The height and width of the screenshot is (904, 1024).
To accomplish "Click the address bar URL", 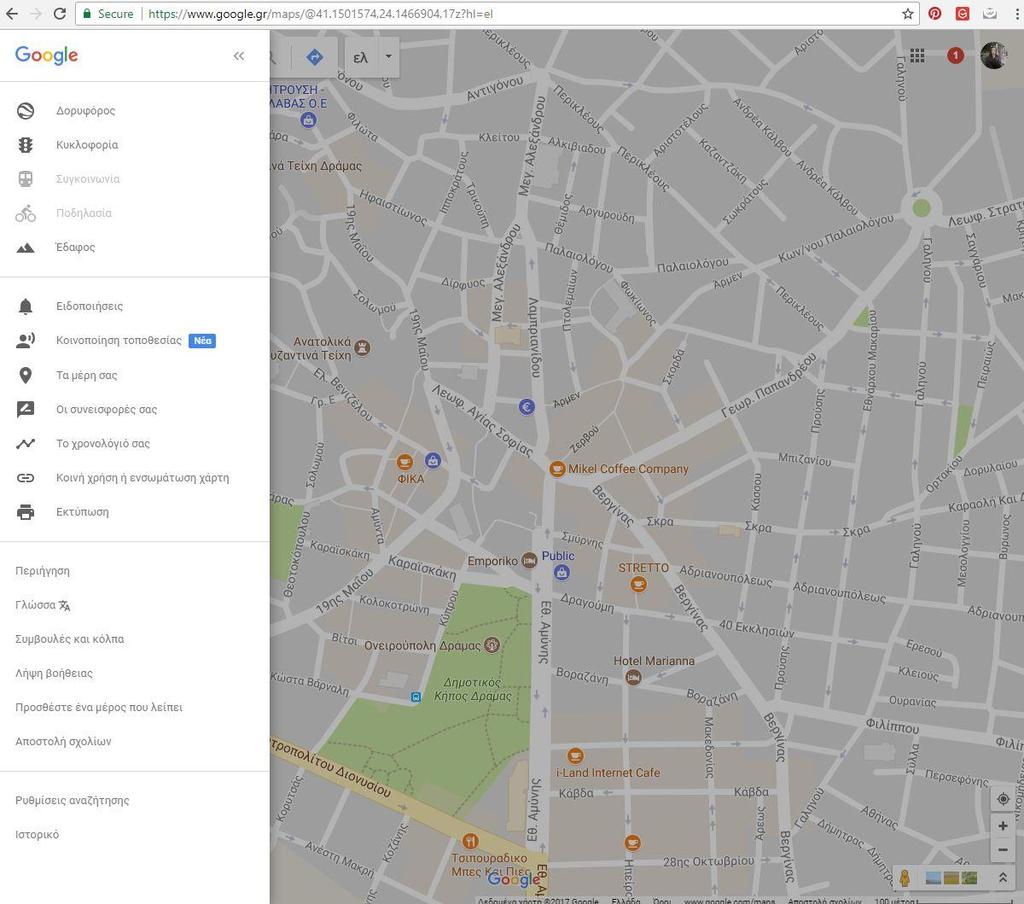I will [320, 14].
